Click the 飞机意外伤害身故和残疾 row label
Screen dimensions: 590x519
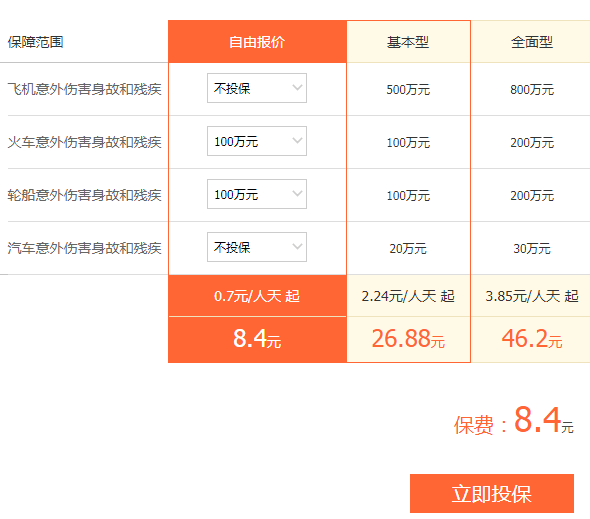(85, 89)
